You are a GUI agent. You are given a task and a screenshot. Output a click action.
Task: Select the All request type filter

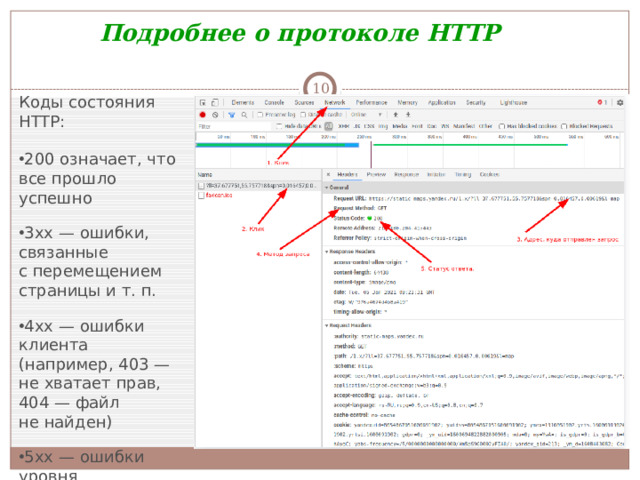pos(329,126)
